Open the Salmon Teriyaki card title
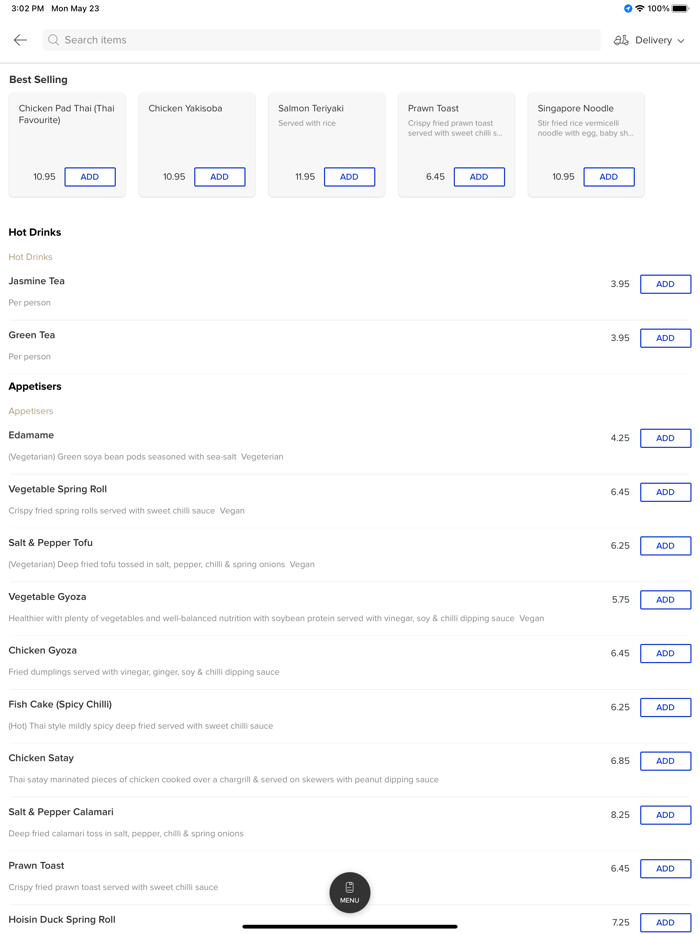Image resolution: width=700 pixels, height=934 pixels. (x=311, y=108)
